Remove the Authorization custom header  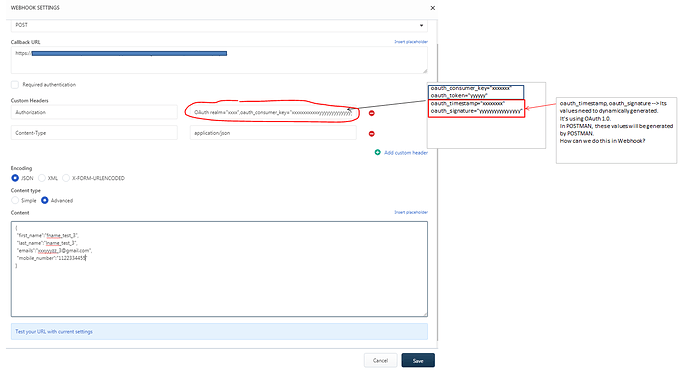pos(371,113)
